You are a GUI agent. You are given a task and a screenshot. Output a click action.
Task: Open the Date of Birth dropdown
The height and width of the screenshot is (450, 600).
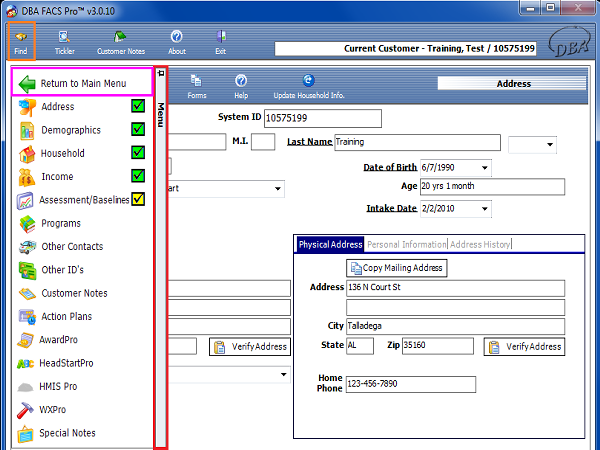coord(484,168)
